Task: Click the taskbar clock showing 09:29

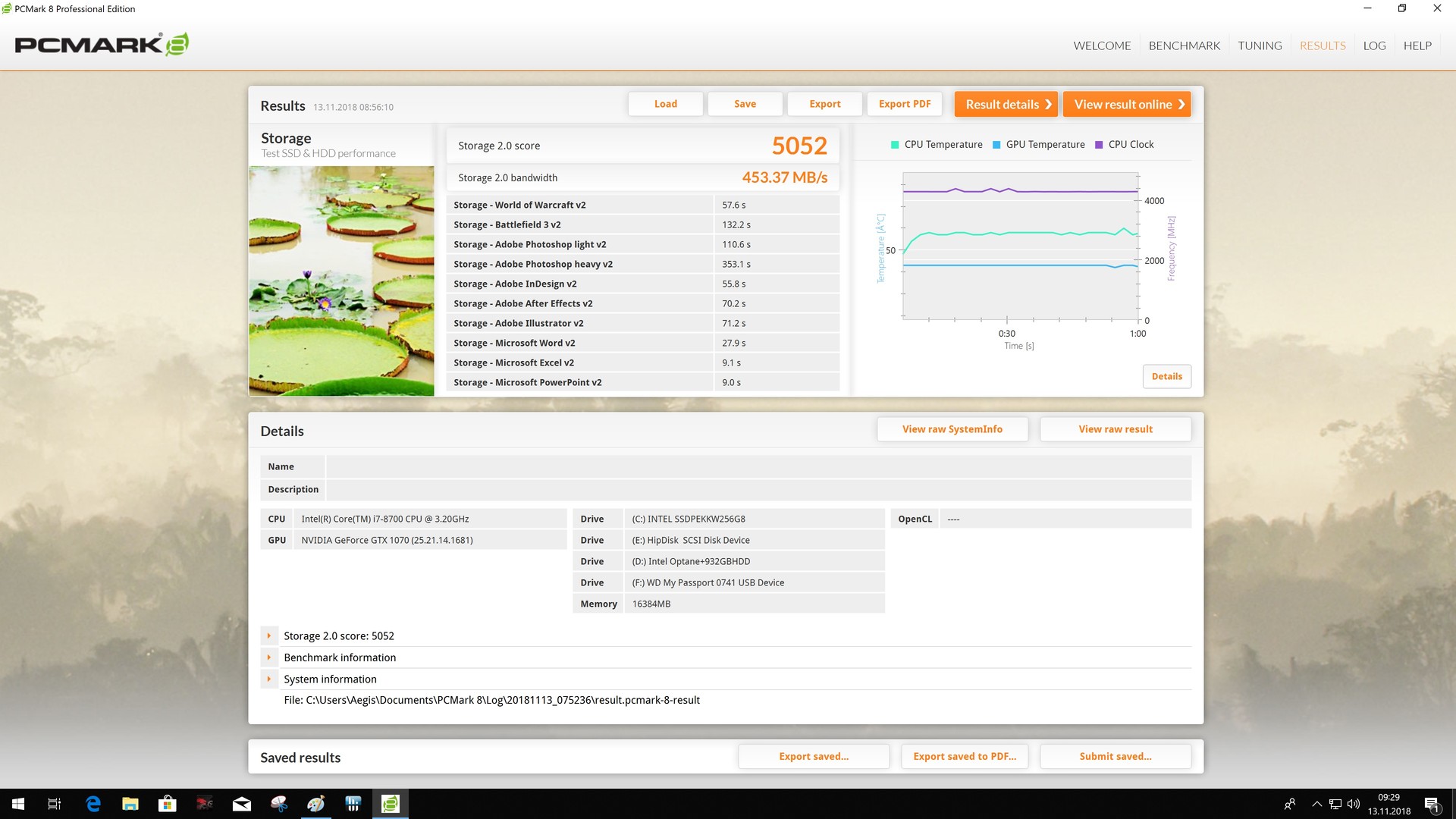Action: tap(1389, 804)
